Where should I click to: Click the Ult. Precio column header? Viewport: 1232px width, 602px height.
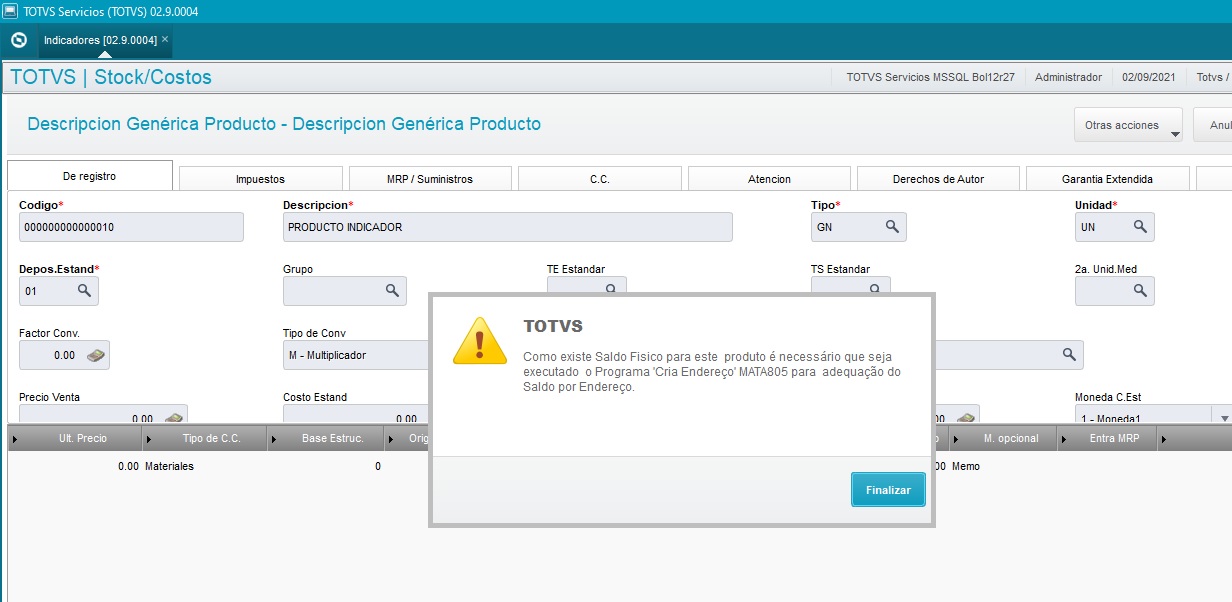(x=82, y=438)
